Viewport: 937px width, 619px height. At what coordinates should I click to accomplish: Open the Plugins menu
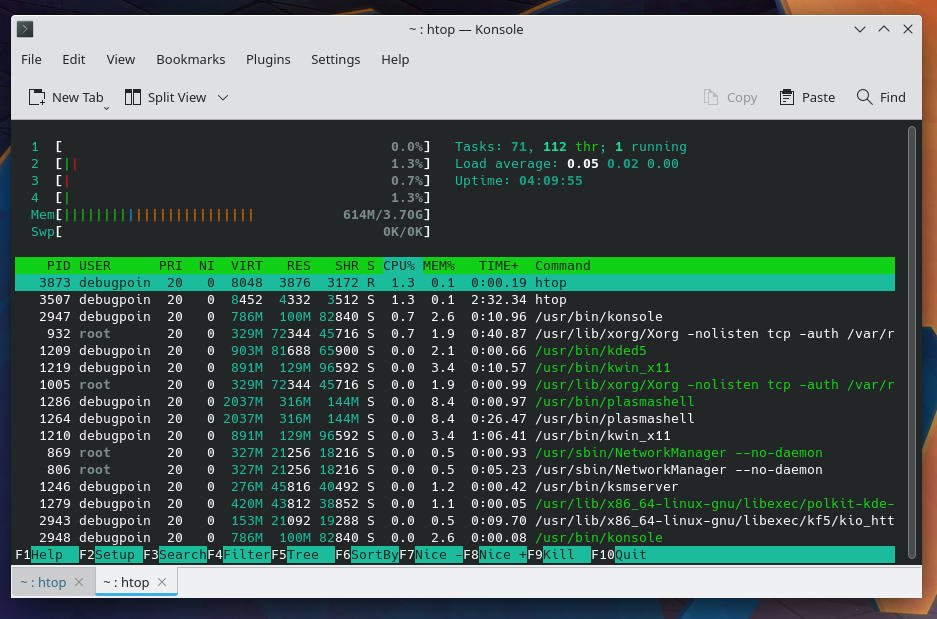[x=267, y=59]
